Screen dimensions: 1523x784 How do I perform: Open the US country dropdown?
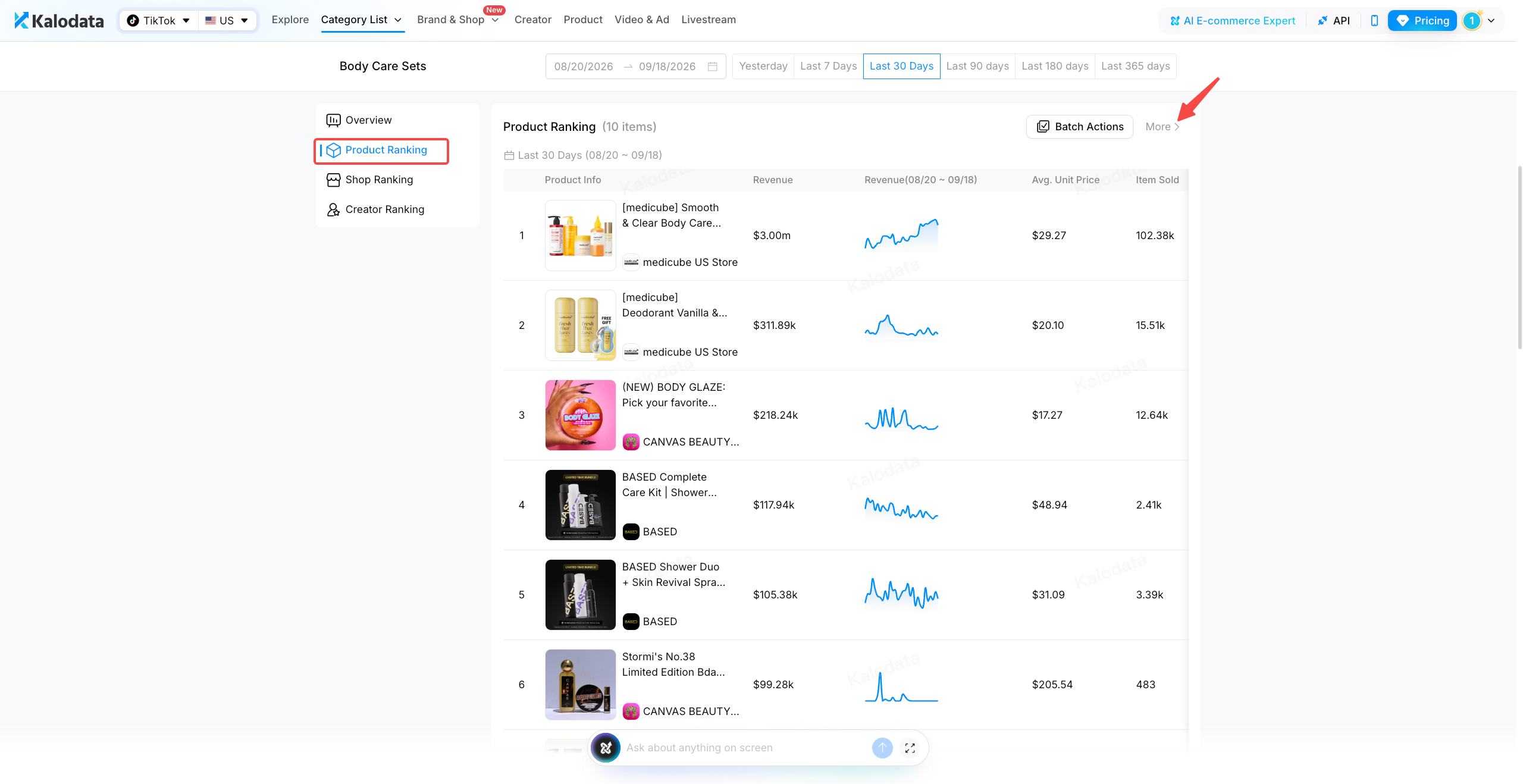pyautogui.click(x=227, y=21)
